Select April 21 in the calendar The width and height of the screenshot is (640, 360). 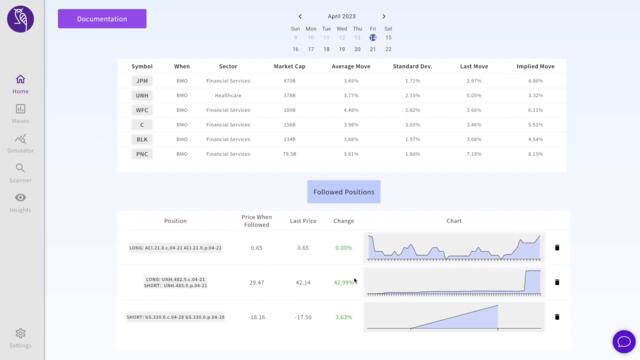coord(373,49)
